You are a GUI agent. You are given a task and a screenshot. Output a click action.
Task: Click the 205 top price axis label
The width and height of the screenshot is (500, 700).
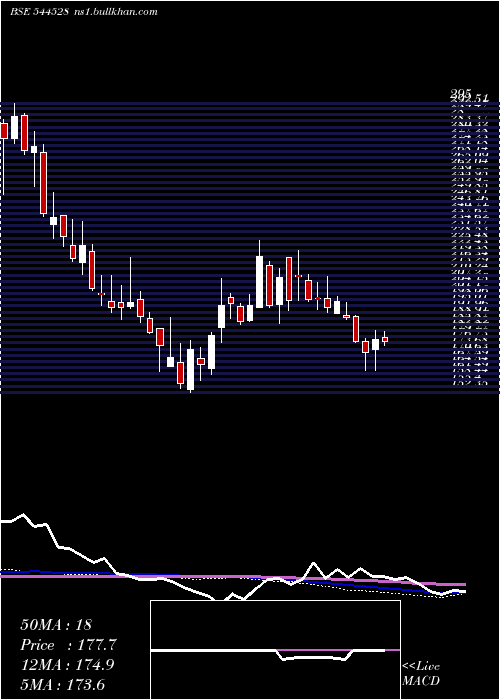click(461, 93)
